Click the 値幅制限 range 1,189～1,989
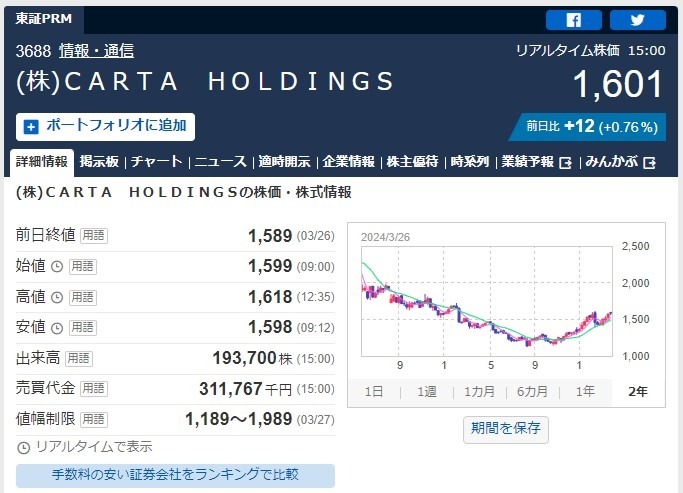 coord(239,419)
